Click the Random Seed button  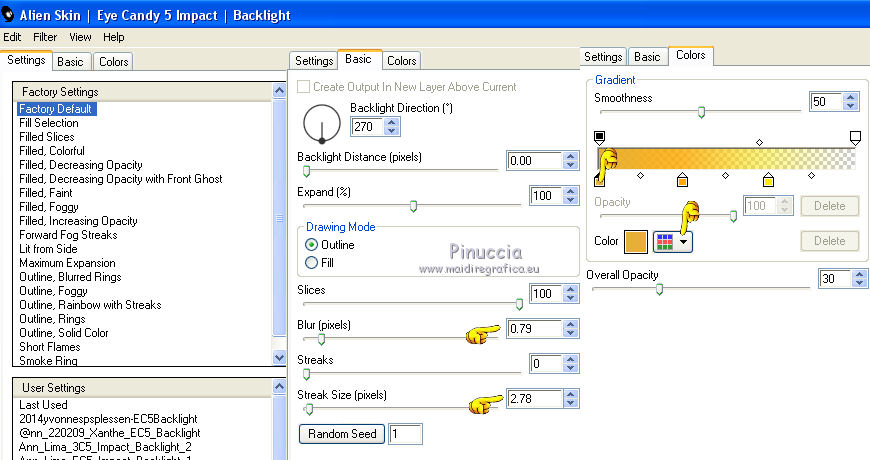(x=342, y=434)
